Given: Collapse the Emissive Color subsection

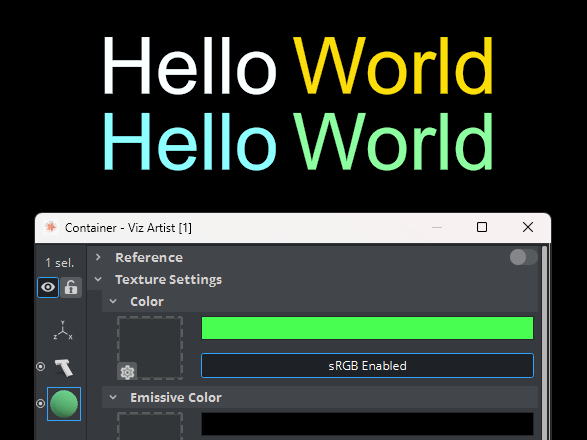Looking at the screenshot, I should click(113, 397).
